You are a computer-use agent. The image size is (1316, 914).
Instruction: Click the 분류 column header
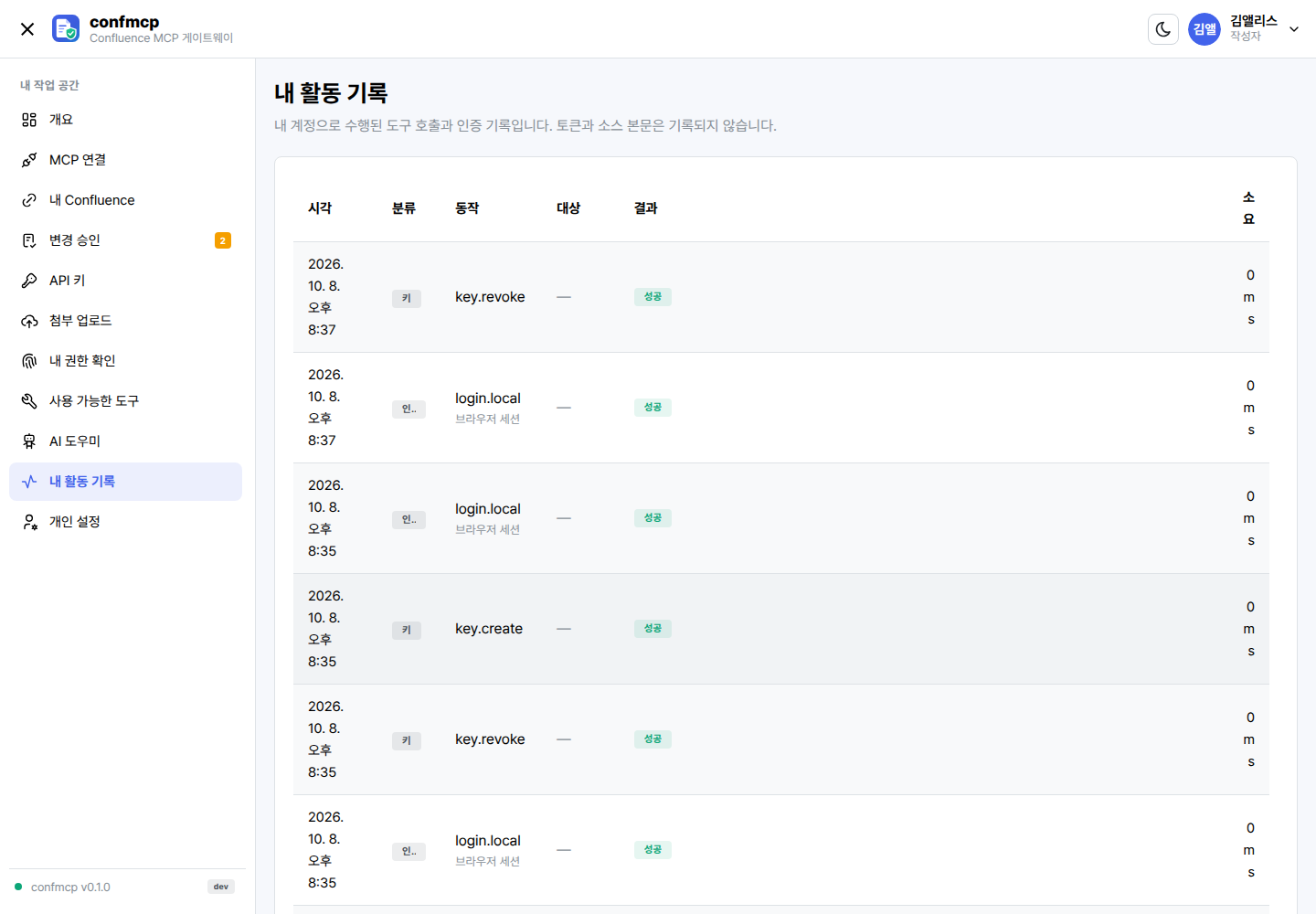click(404, 208)
